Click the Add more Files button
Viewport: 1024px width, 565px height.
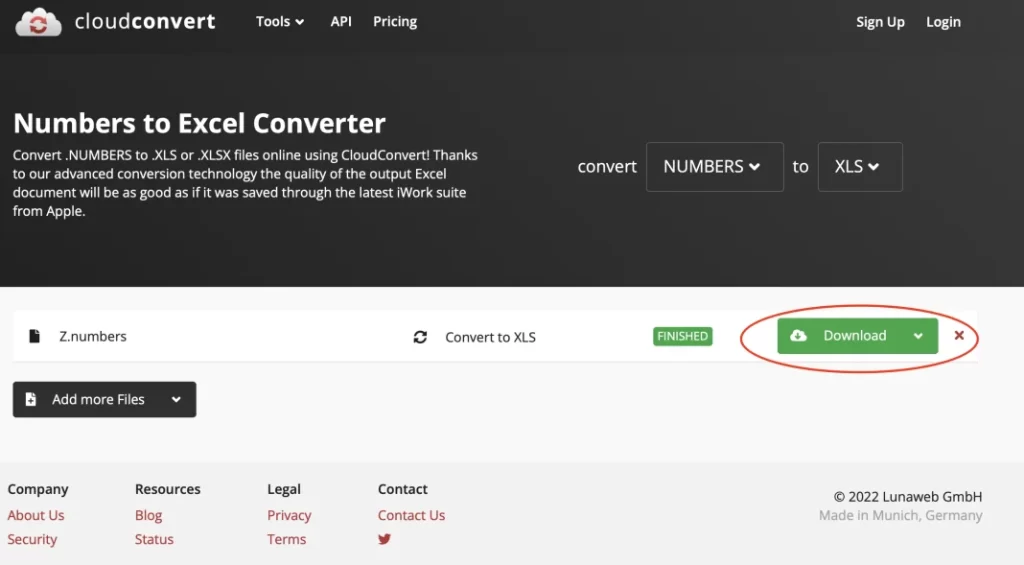tap(104, 400)
